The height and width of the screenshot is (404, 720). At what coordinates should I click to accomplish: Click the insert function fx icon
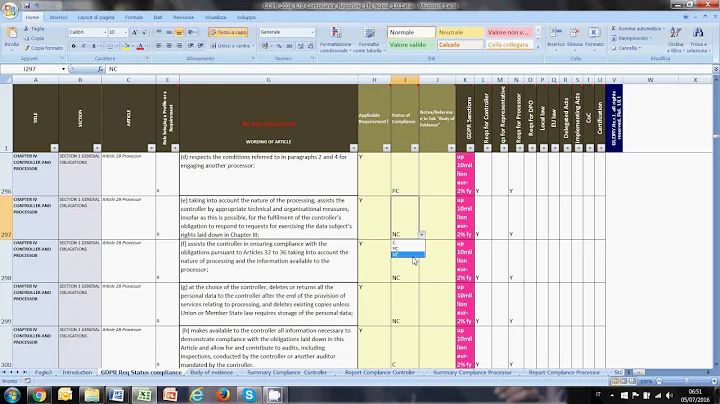coord(100,69)
